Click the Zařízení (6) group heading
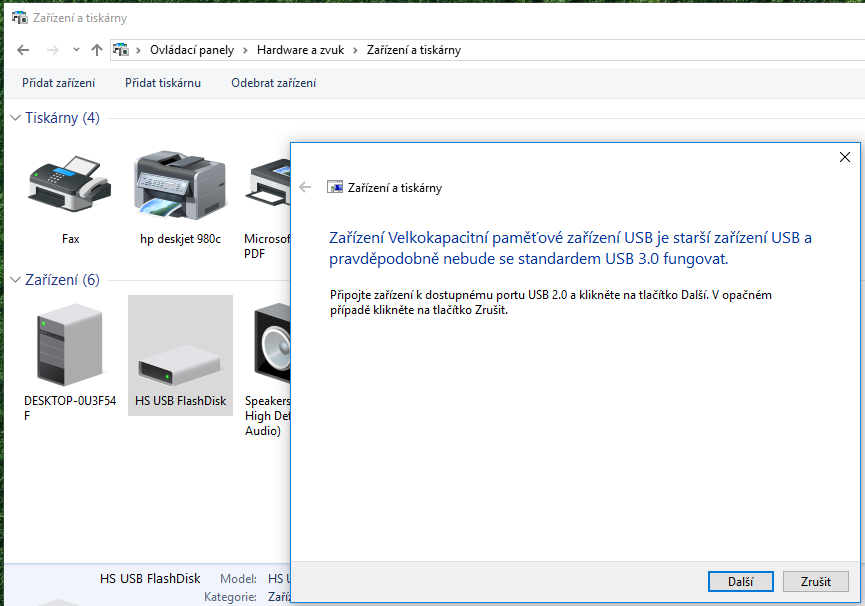Screen dimensions: 865x606 coord(62,280)
